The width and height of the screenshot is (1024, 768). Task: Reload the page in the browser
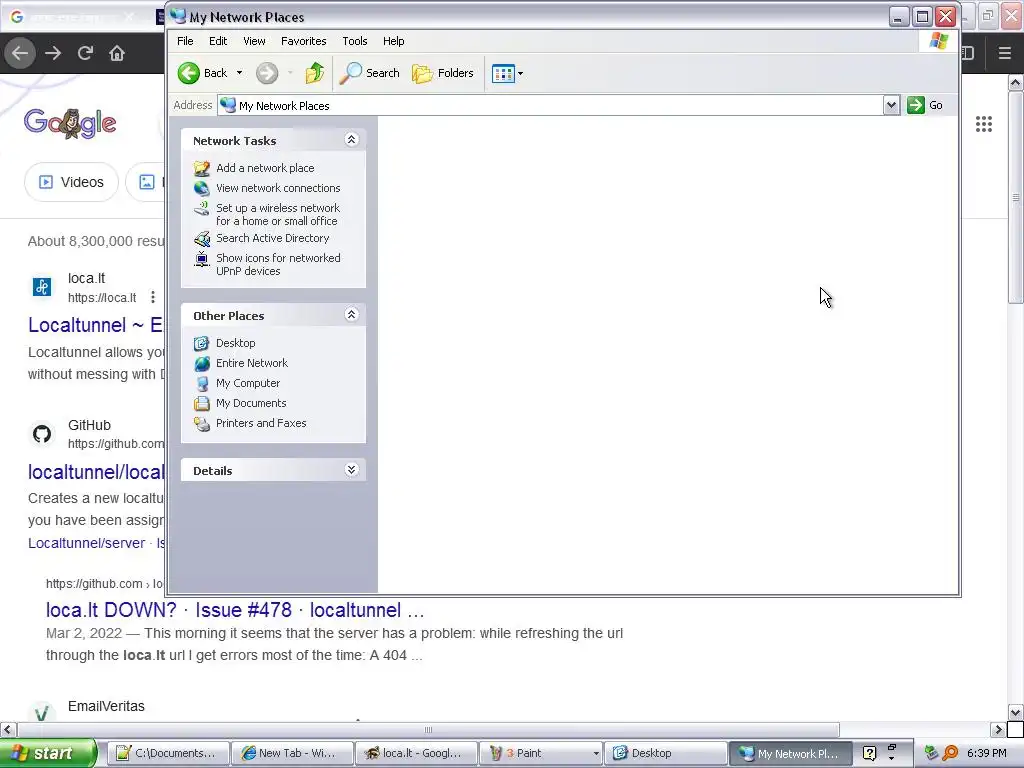(85, 53)
